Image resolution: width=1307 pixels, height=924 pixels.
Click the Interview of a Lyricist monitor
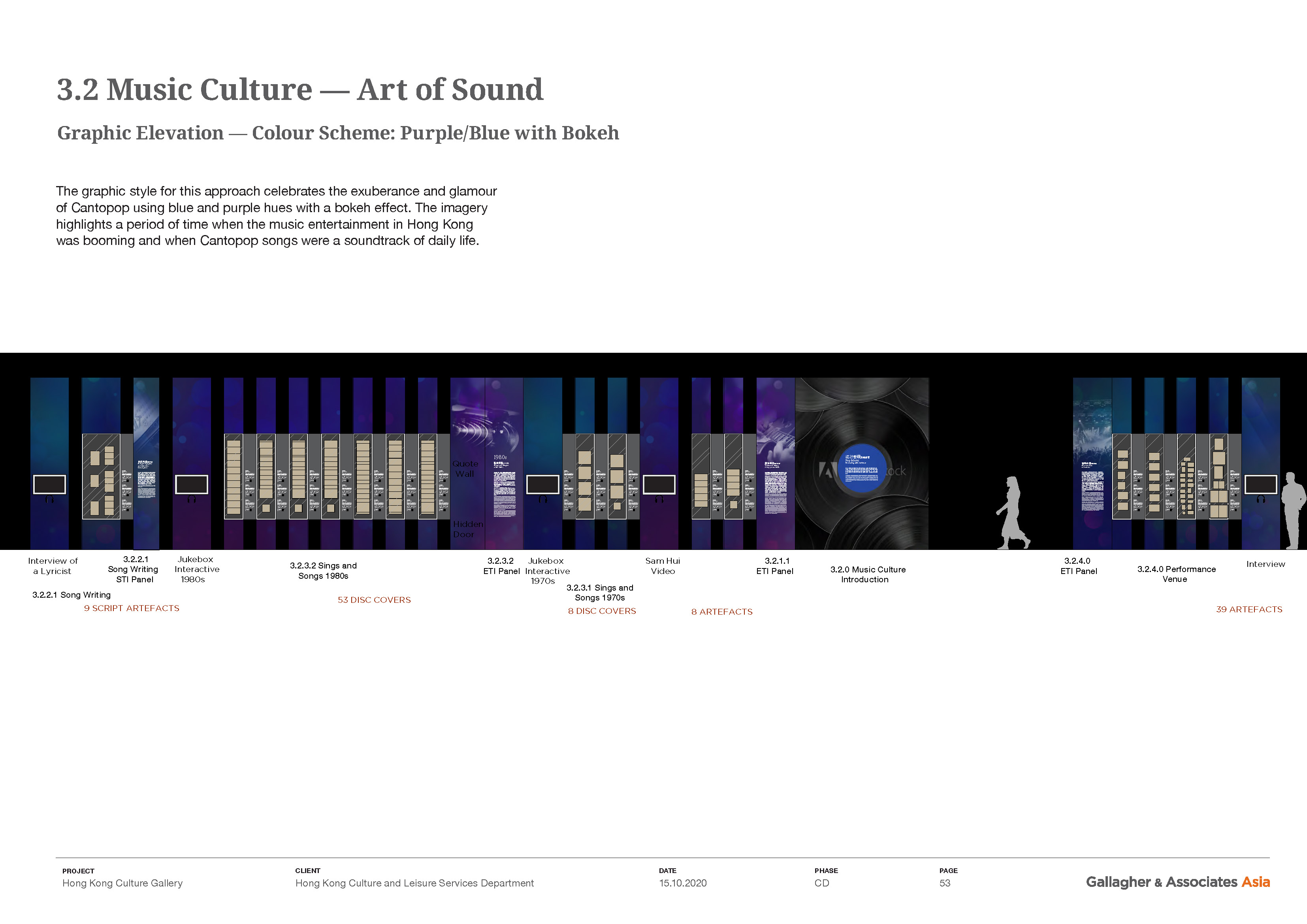click(49, 484)
